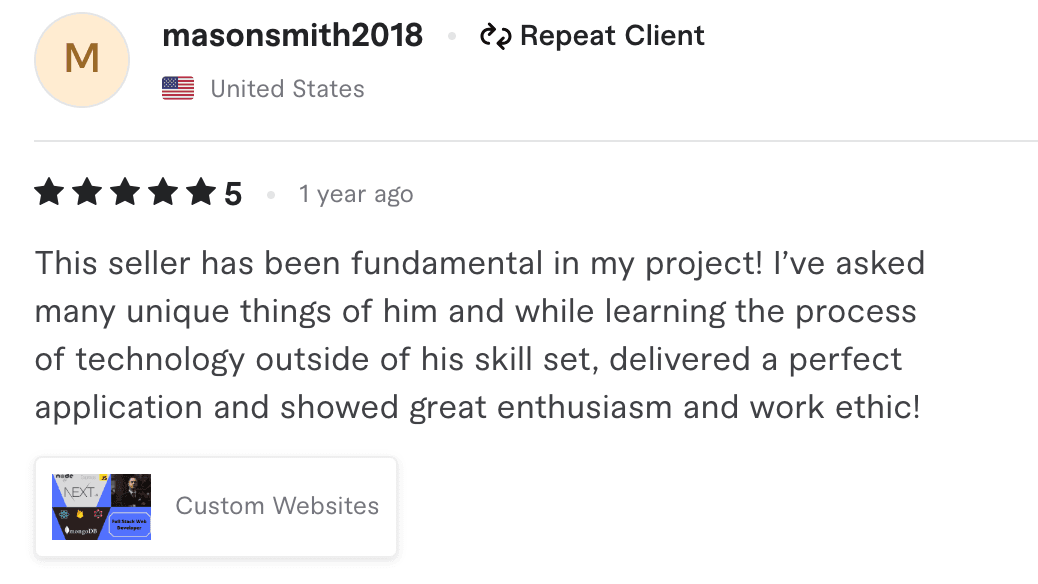The height and width of the screenshot is (584, 1038).
Task: Click the gig thumbnail image
Action: point(100,506)
